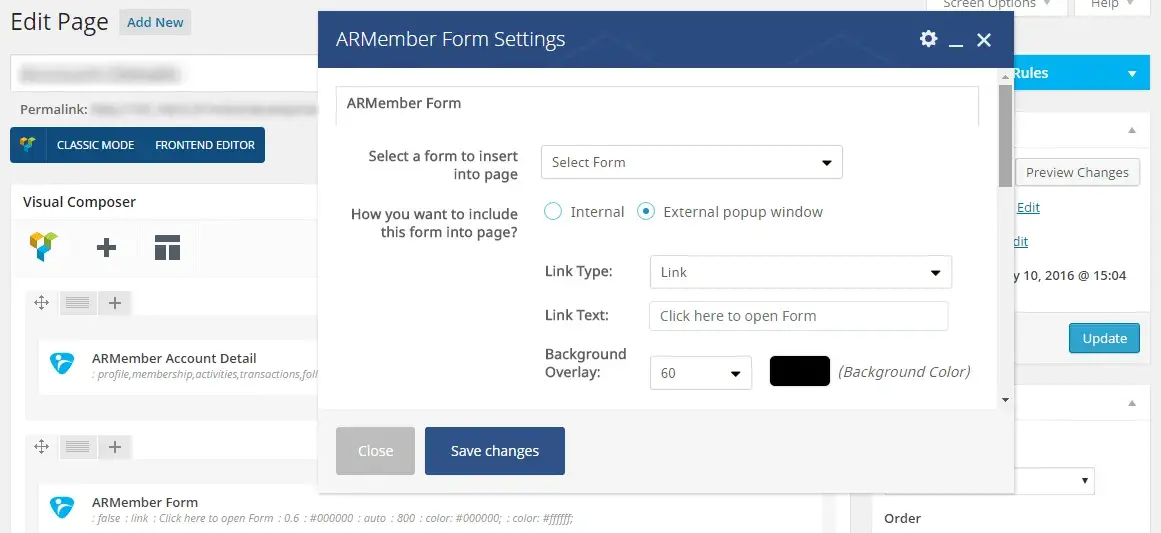The width and height of the screenshot is (1161, 533).
Task: Open the Select Form dropdown
Action: point(691,162)
